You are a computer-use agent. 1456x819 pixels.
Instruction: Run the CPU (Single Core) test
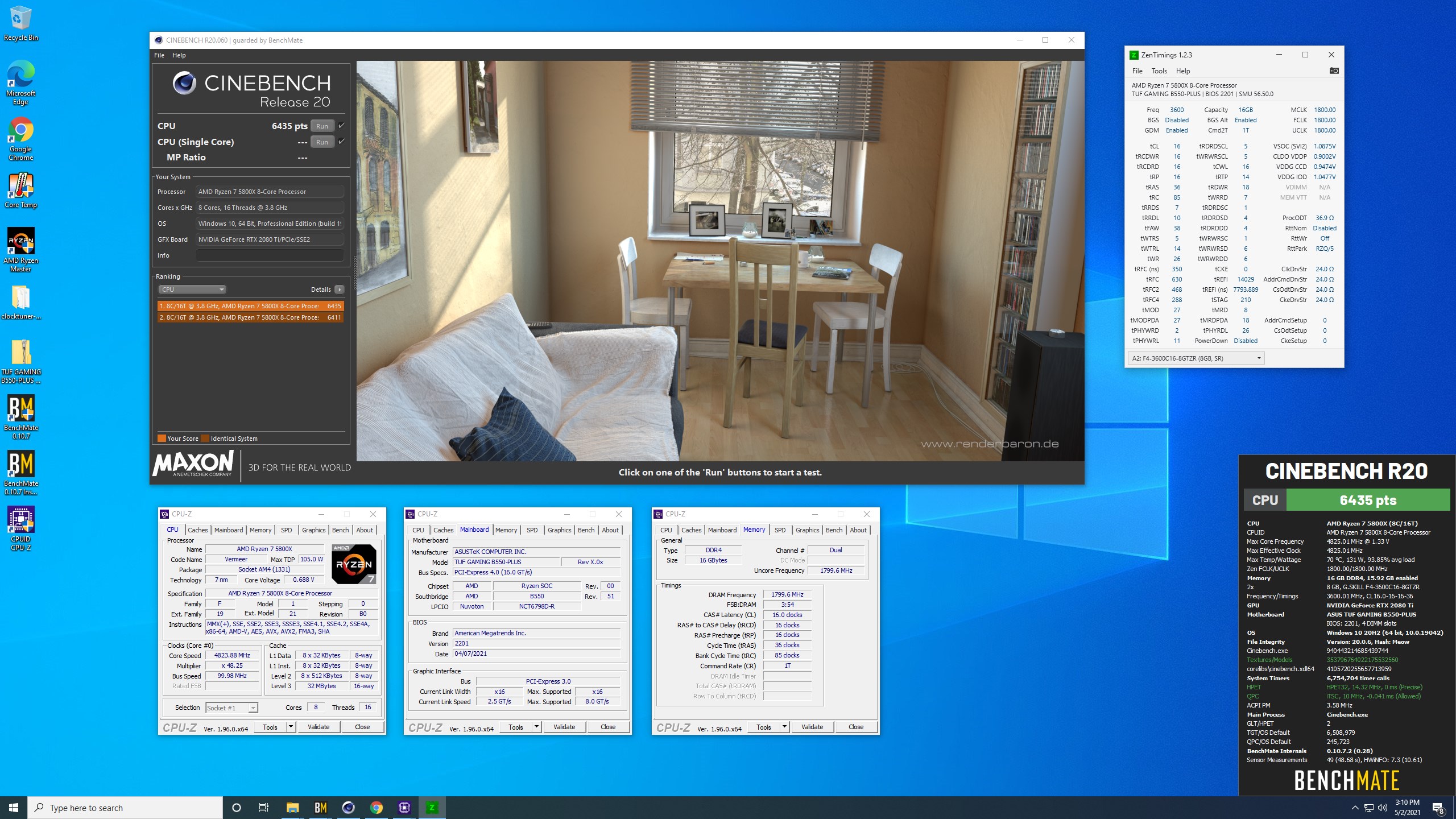(322, 142)
